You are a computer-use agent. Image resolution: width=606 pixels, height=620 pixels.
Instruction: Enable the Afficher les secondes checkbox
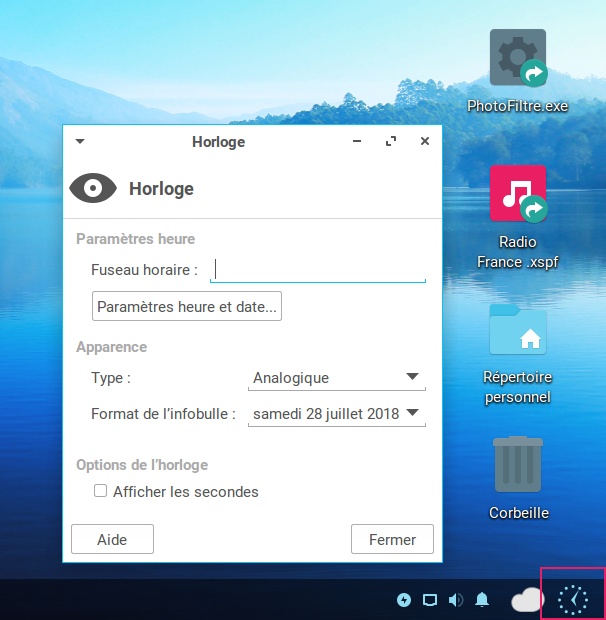(x=100, y=491)
